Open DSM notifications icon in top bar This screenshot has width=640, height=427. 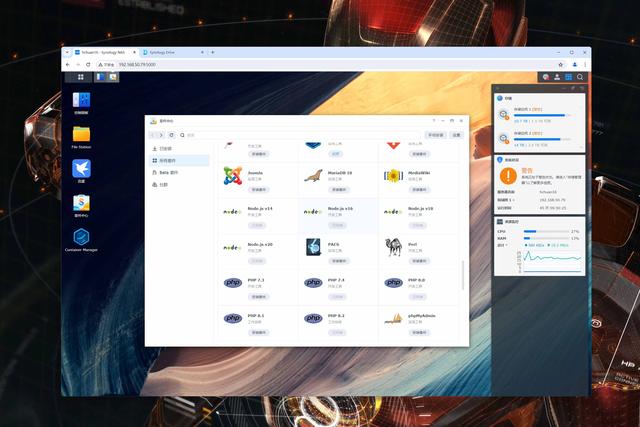546,77
